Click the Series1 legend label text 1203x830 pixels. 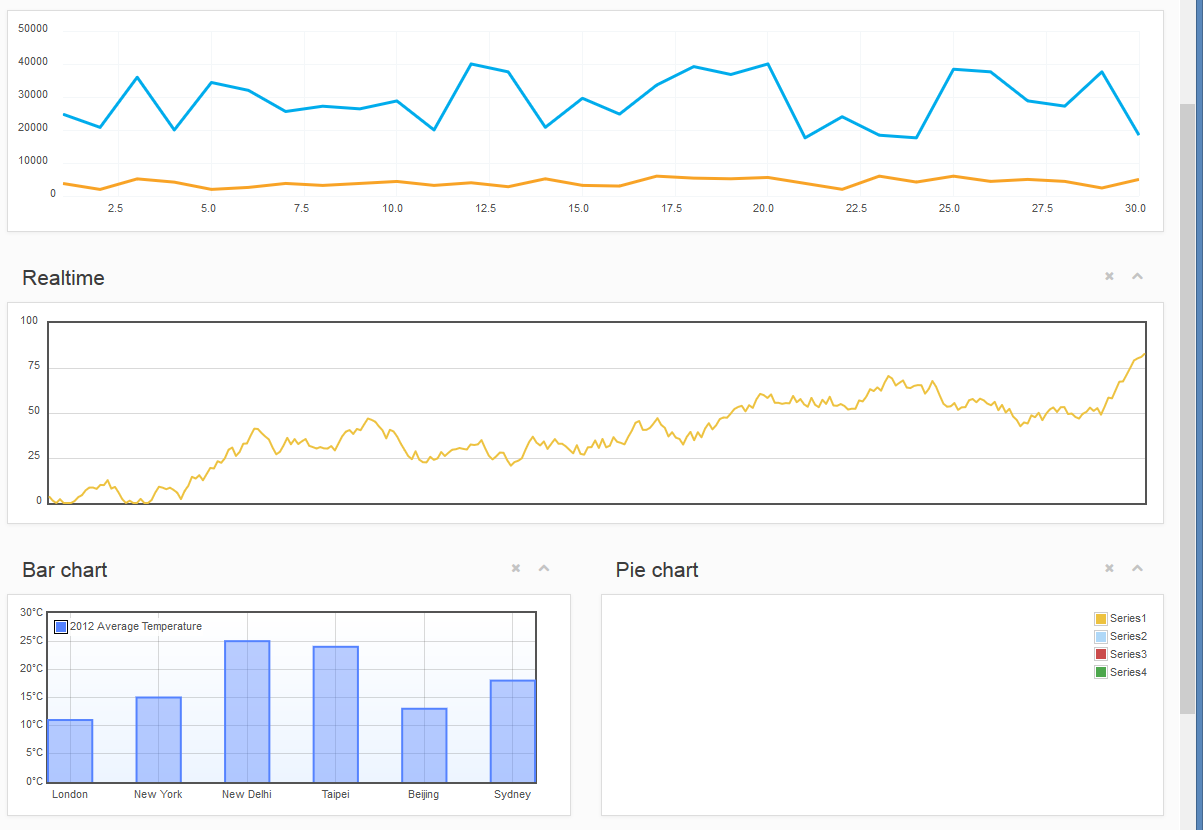[x=1127, y=618]
